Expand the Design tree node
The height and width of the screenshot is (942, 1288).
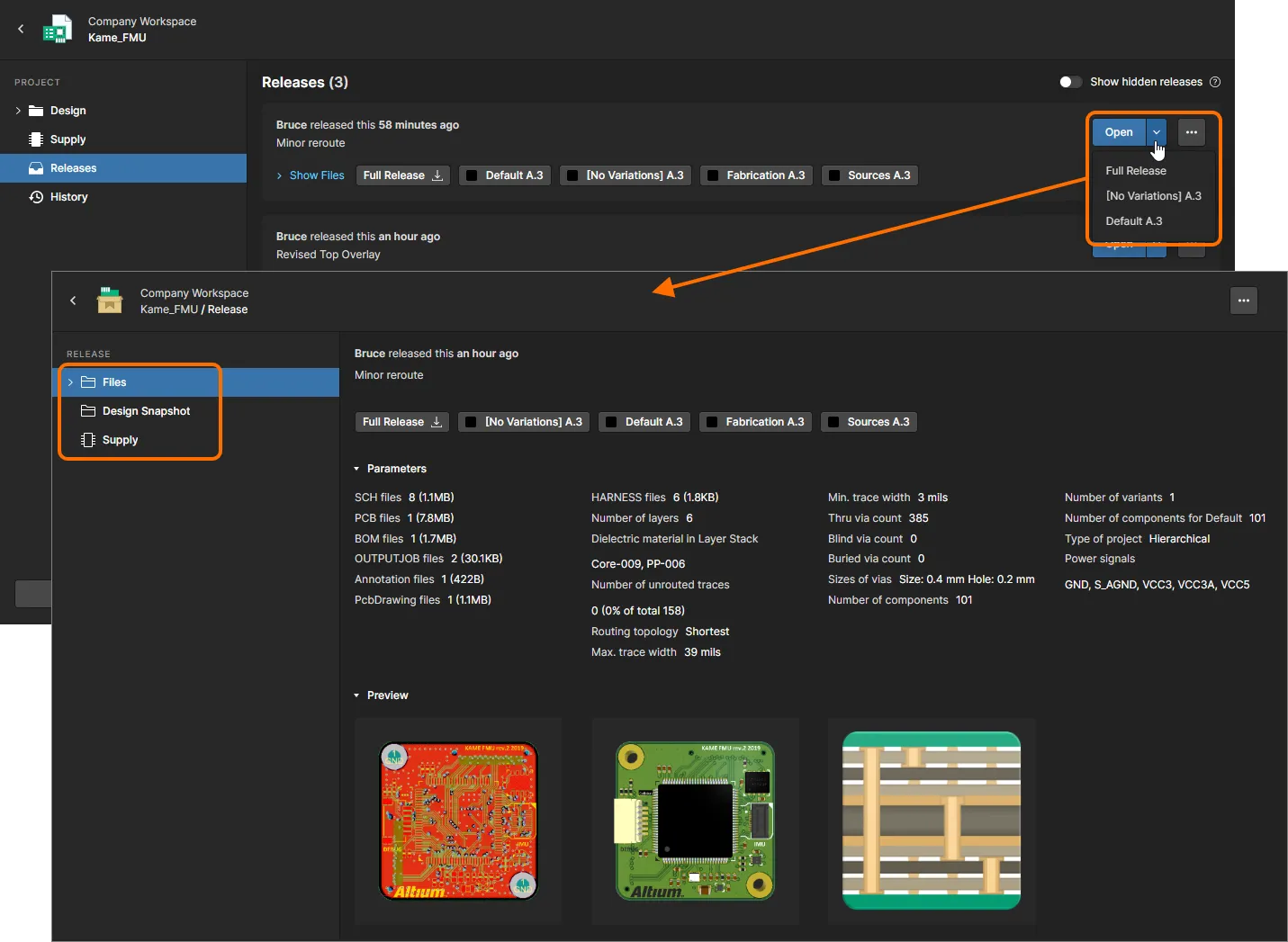18,111
